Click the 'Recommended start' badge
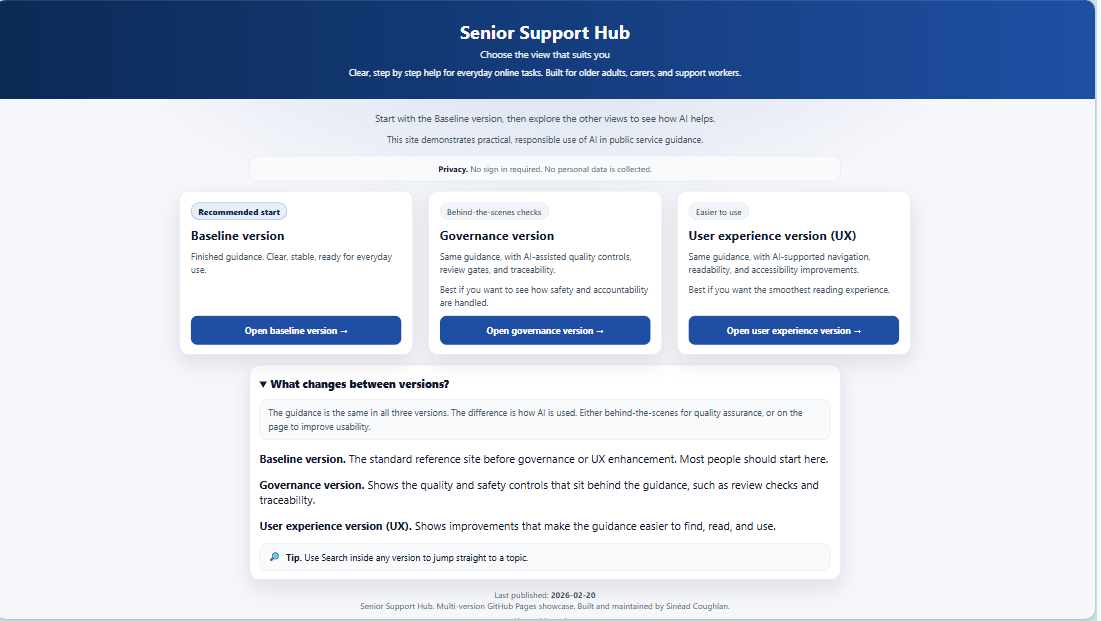This screenshot has height=621, width=1101. click(239, 212)
